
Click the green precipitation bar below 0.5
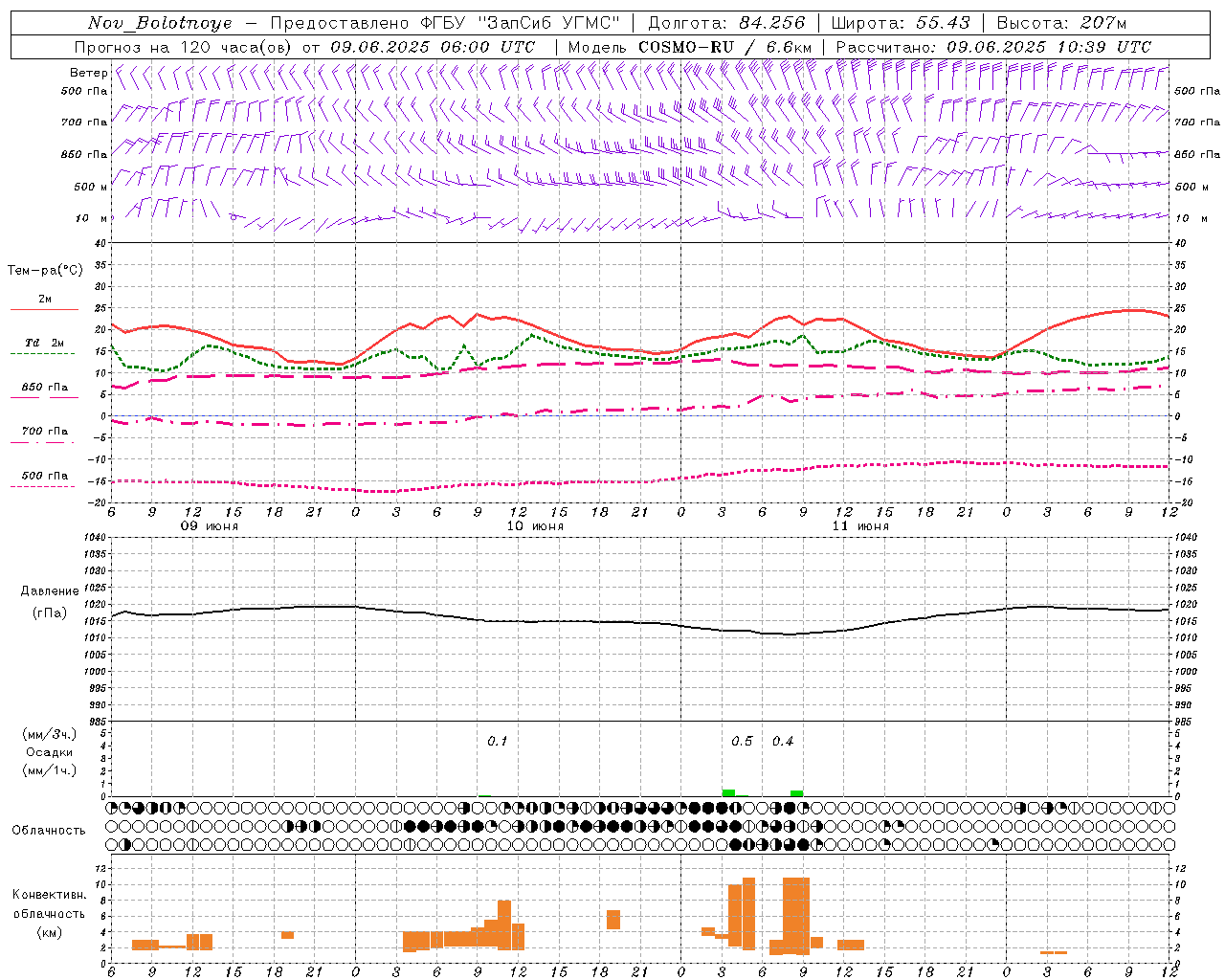(x=728, y=792)
